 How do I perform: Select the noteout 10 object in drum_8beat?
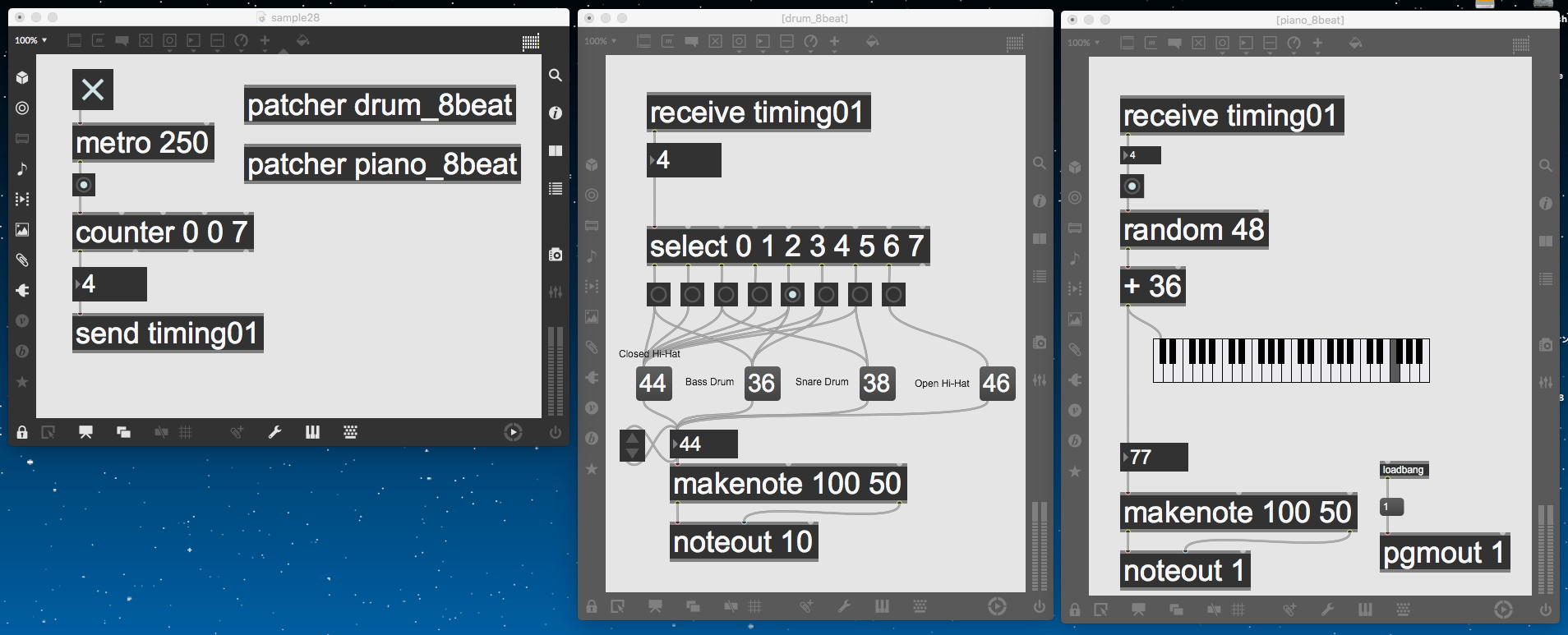[x=744, y=542]
